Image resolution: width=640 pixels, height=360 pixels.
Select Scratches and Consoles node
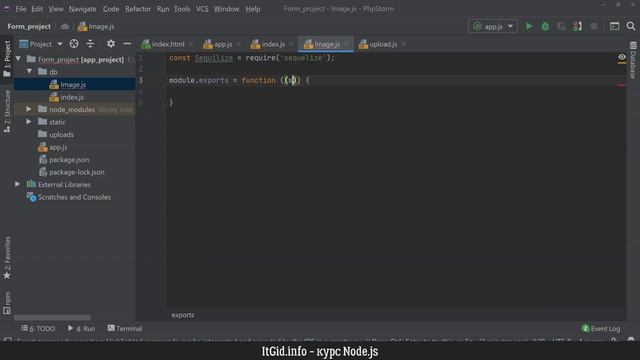pyautogui.click(x=74, y=197)
